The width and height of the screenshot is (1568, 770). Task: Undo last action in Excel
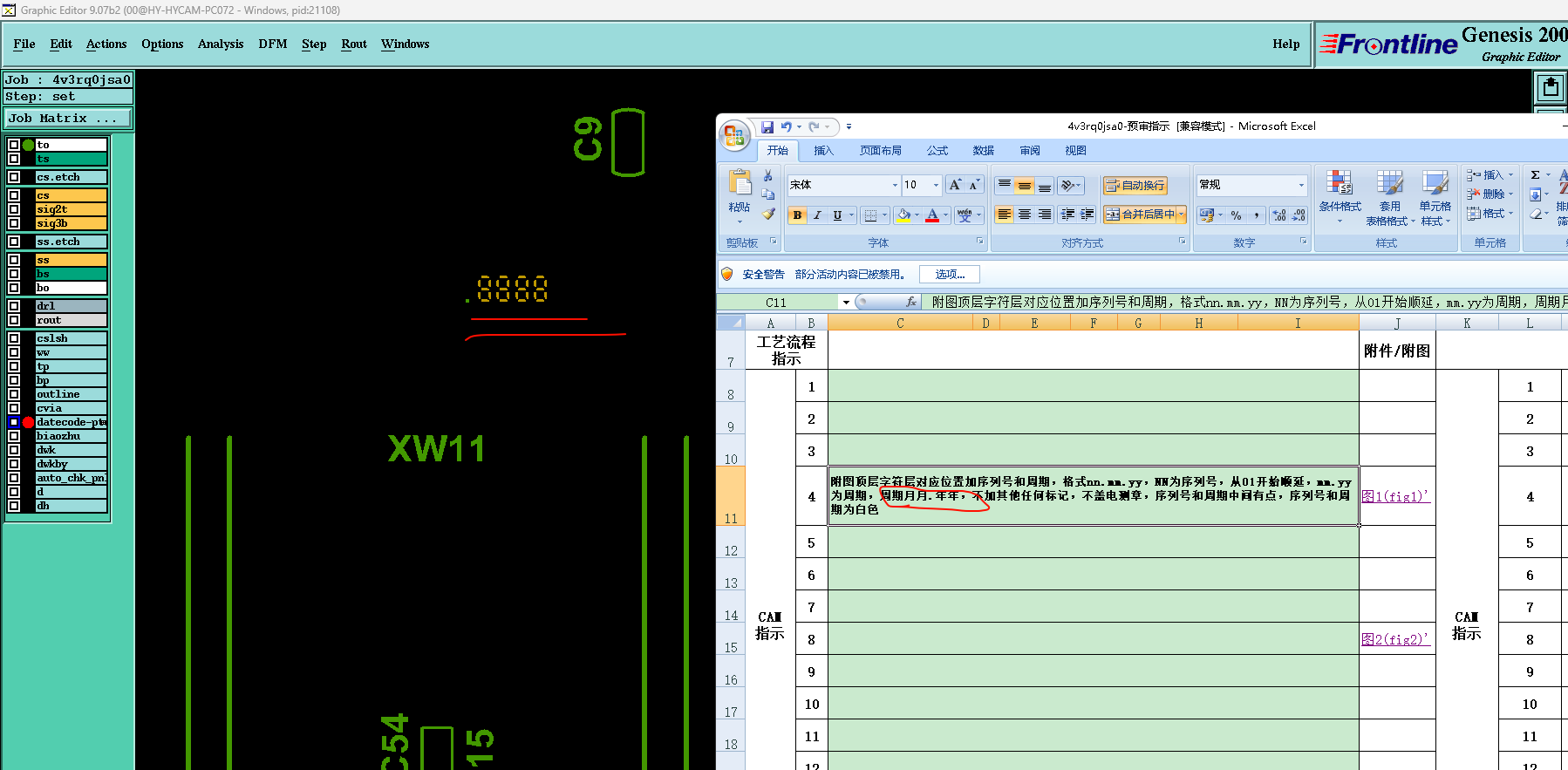coord(786,127)
